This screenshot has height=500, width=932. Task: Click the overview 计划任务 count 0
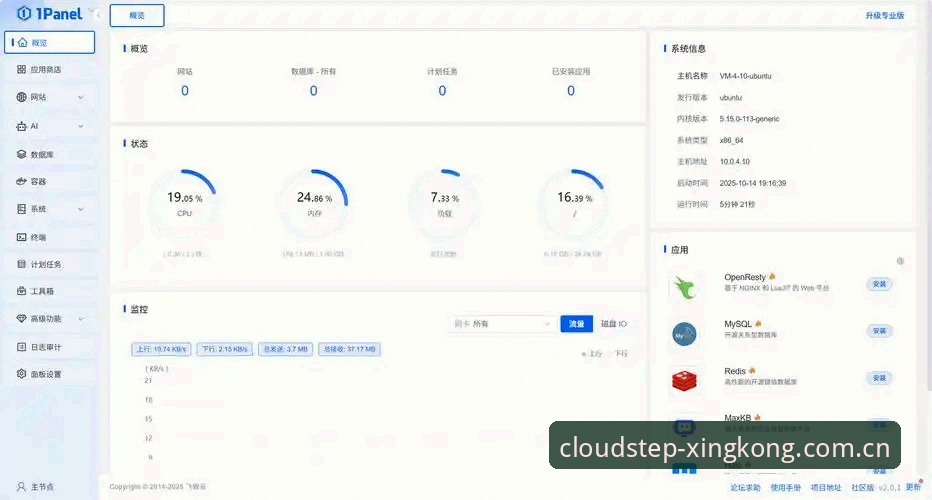pyautogui.click(x=442, y=91)
